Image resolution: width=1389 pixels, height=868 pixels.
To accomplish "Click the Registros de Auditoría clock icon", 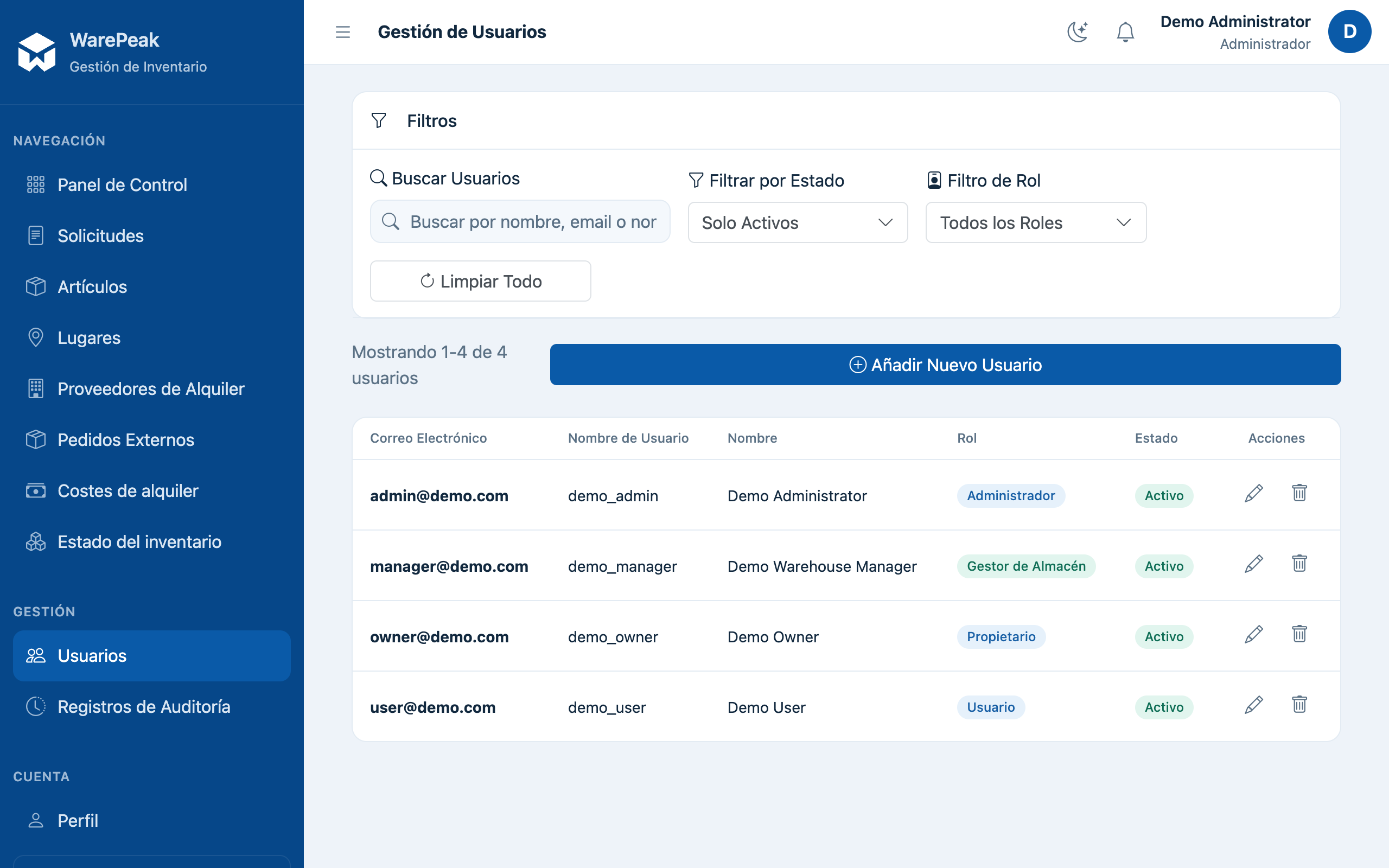I will (36, 707).
